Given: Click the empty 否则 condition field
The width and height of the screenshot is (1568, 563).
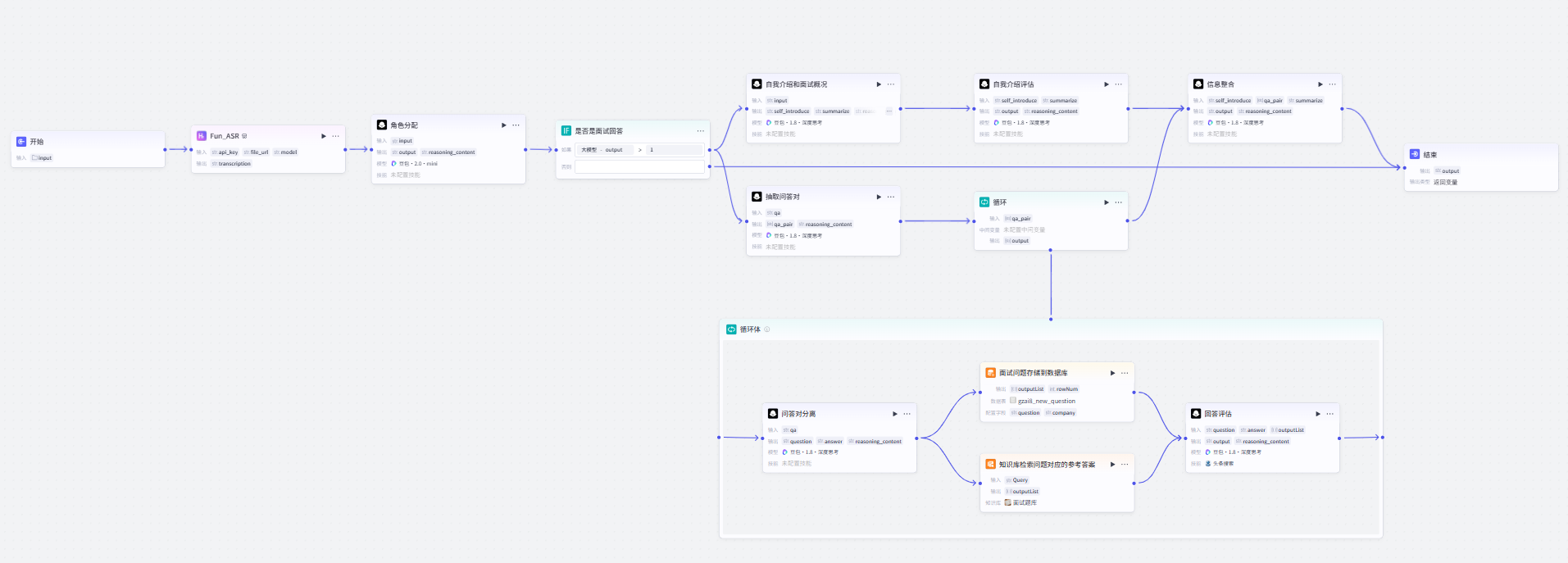Looking at the screenshot, I should 640,166.
